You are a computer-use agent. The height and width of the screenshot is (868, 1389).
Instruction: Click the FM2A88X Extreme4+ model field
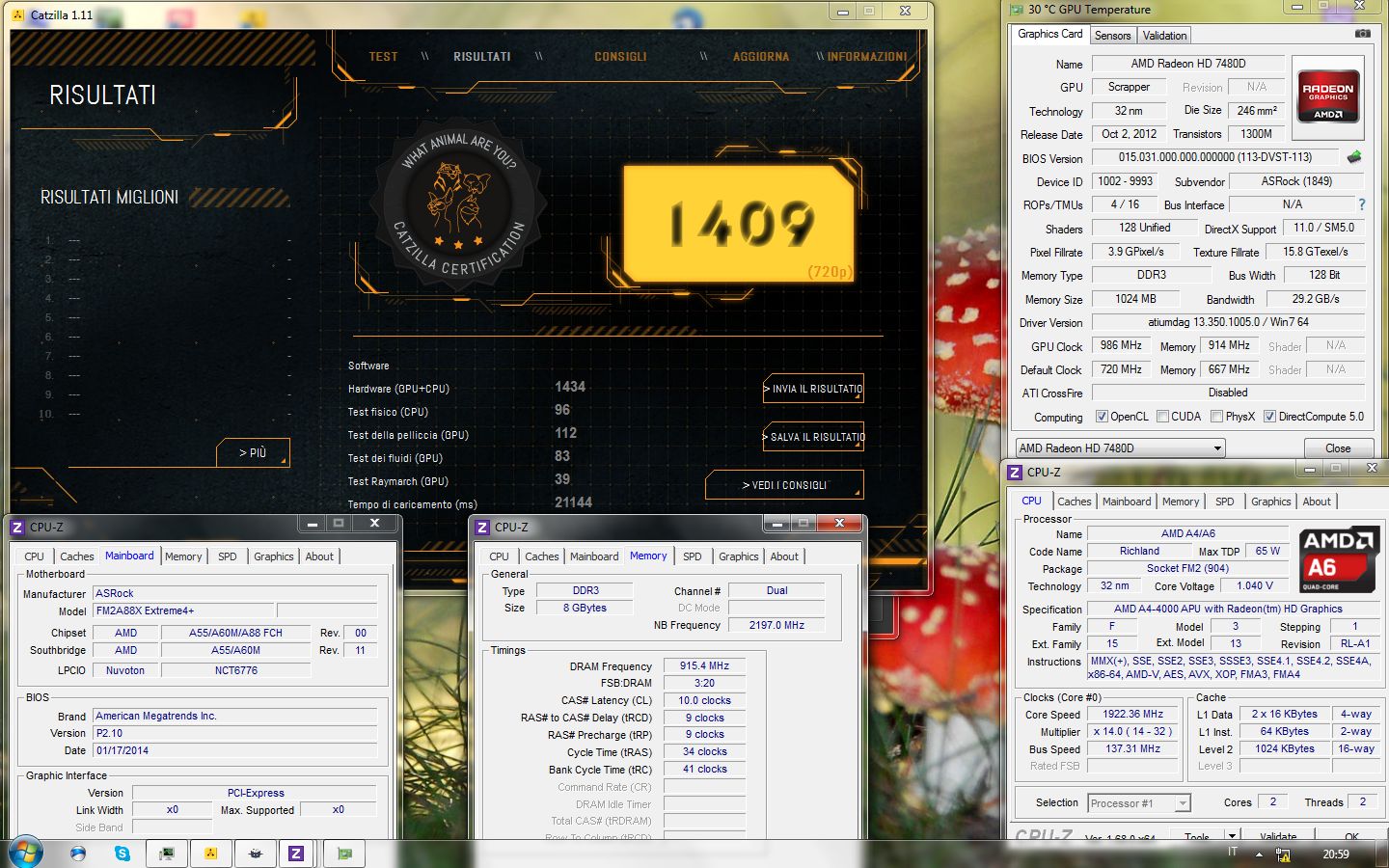(184, 610)
